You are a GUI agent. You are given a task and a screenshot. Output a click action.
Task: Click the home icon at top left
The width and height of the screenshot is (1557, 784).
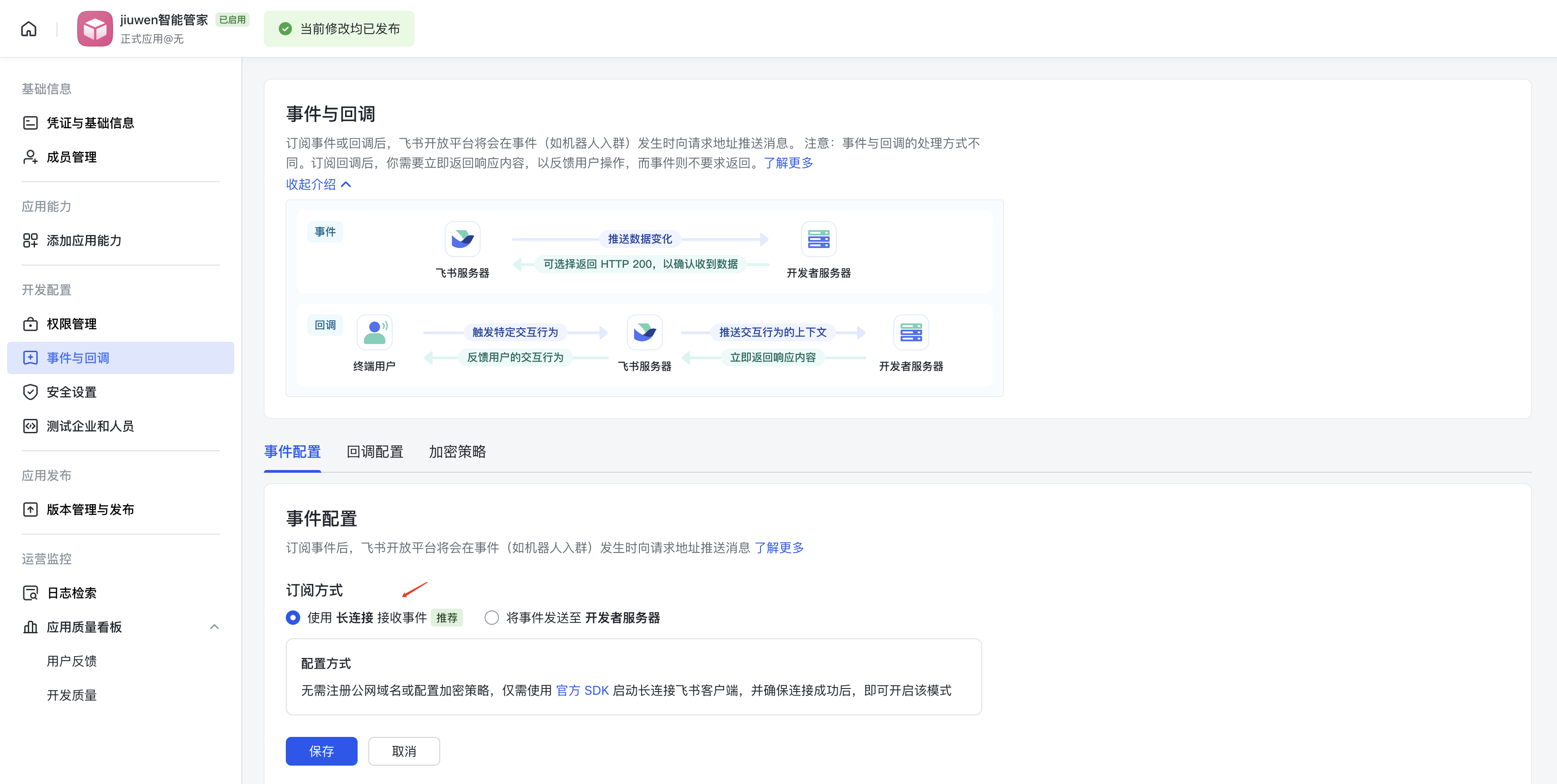28,28
